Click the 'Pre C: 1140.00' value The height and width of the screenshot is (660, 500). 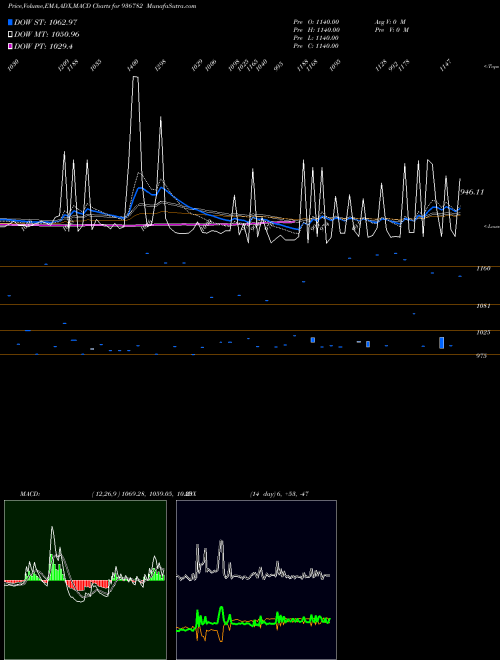316,46
